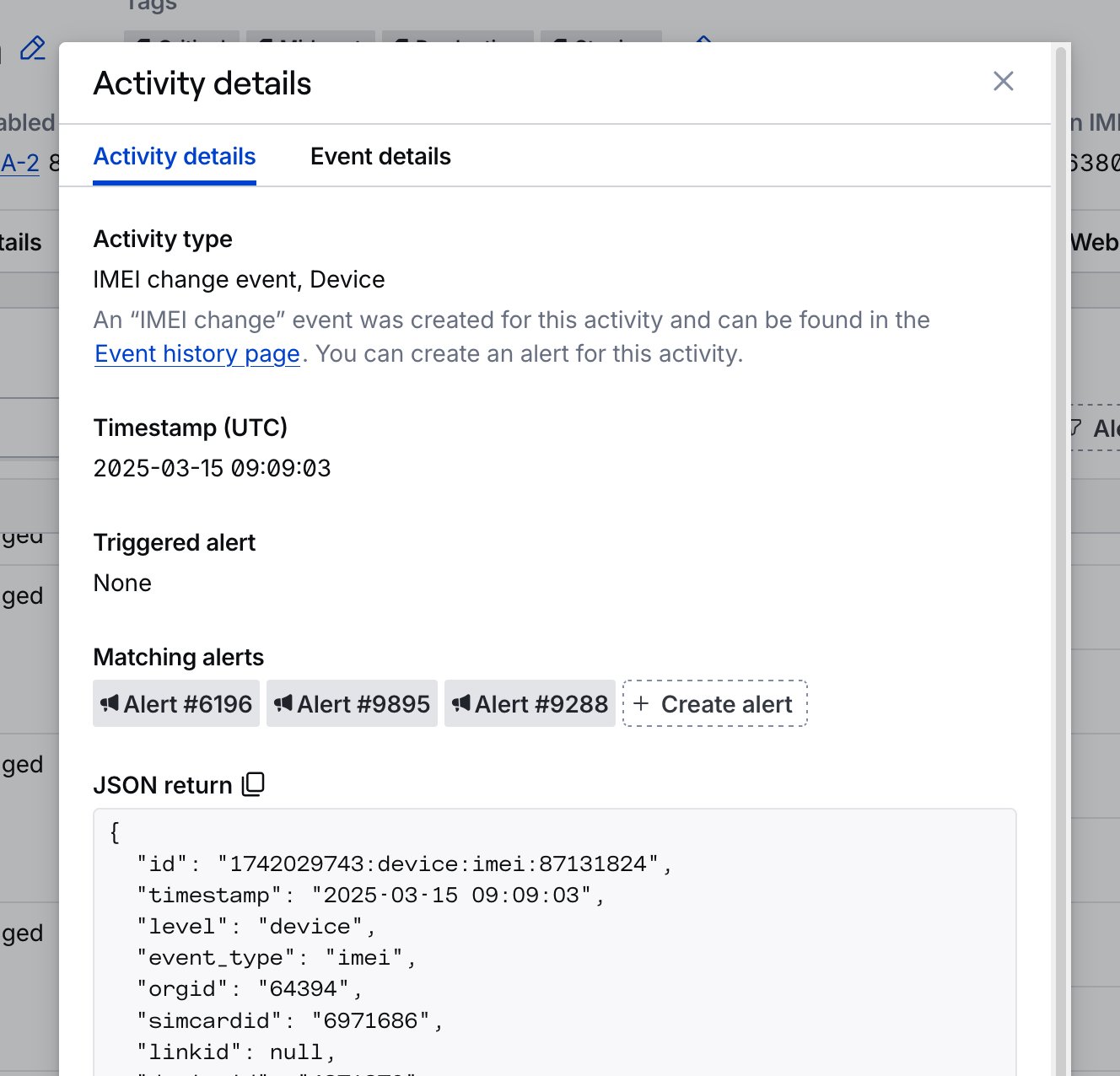Click the "Triggered alert" heading
The image size is (1120, 1076).
coord(175,542)
